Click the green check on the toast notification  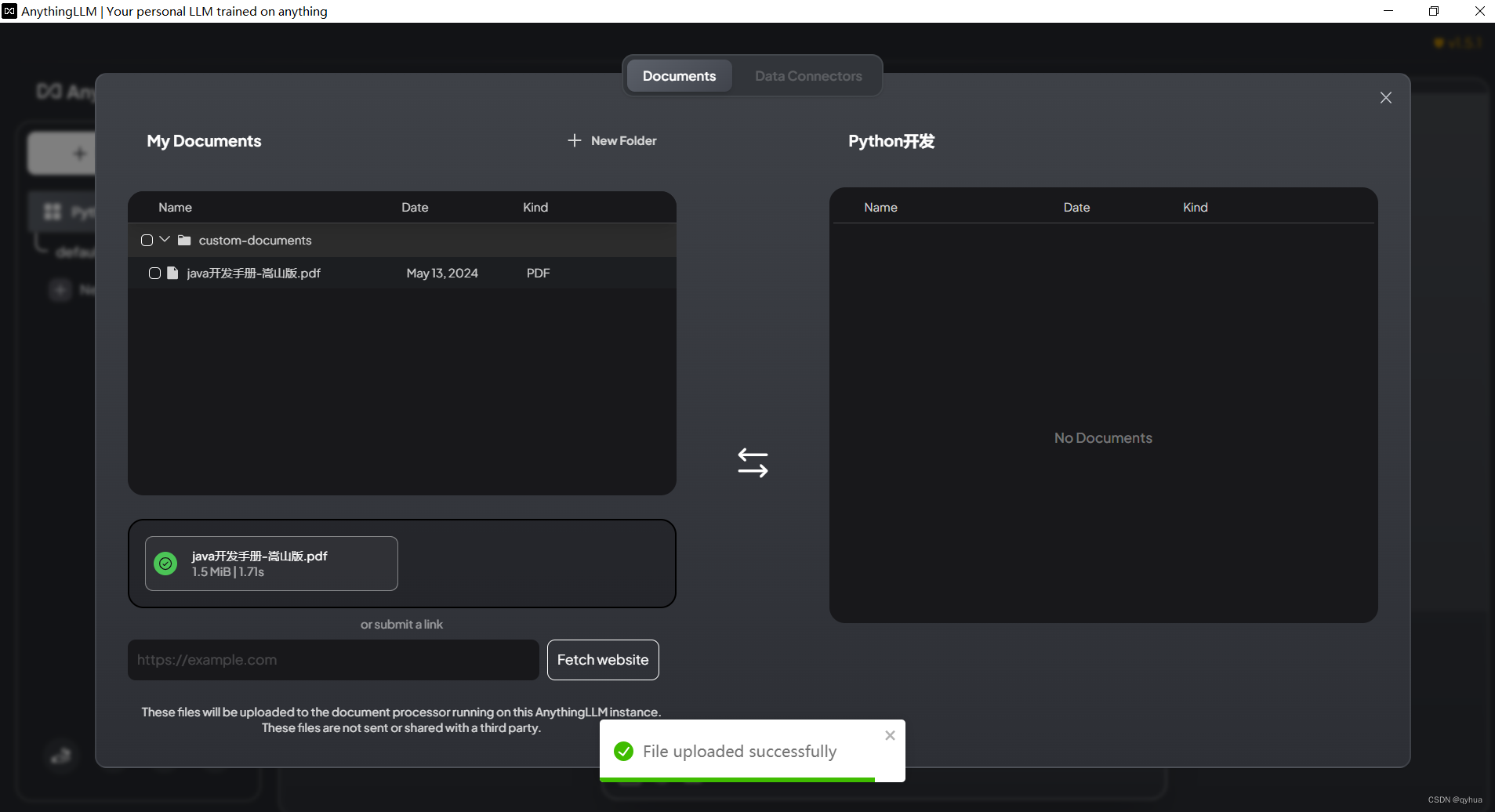click(624, 752)
